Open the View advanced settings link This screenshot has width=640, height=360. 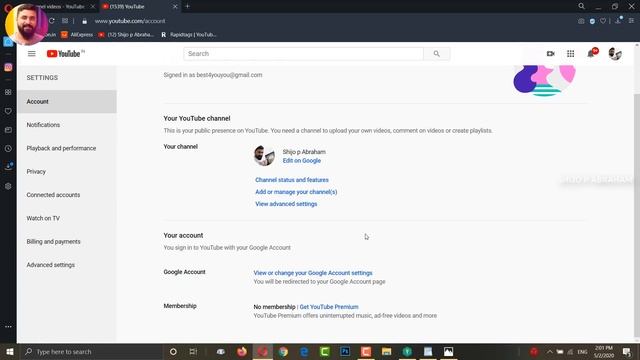286,204
